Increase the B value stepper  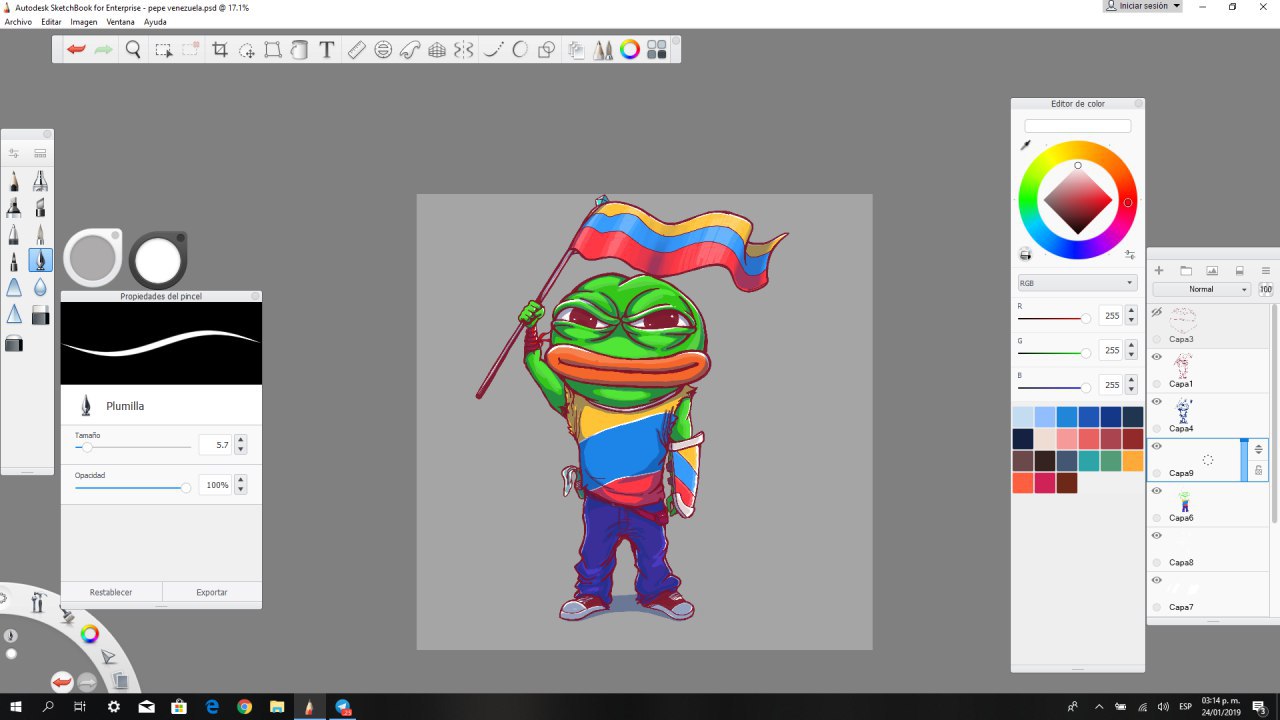pos(1131,380)
